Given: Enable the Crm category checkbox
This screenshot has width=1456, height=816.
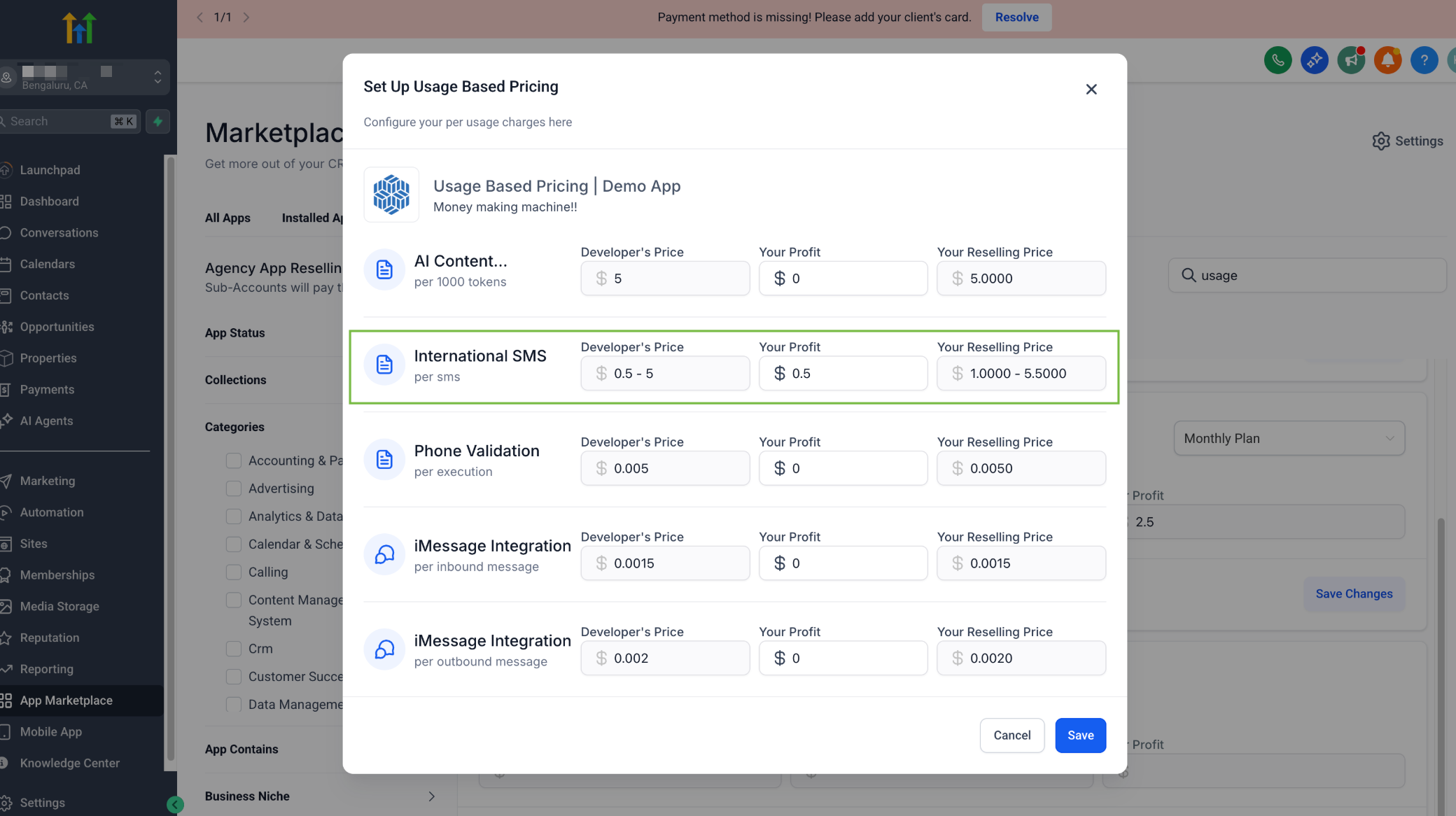Looking at the screenshot, I should (x=234, y=649).
